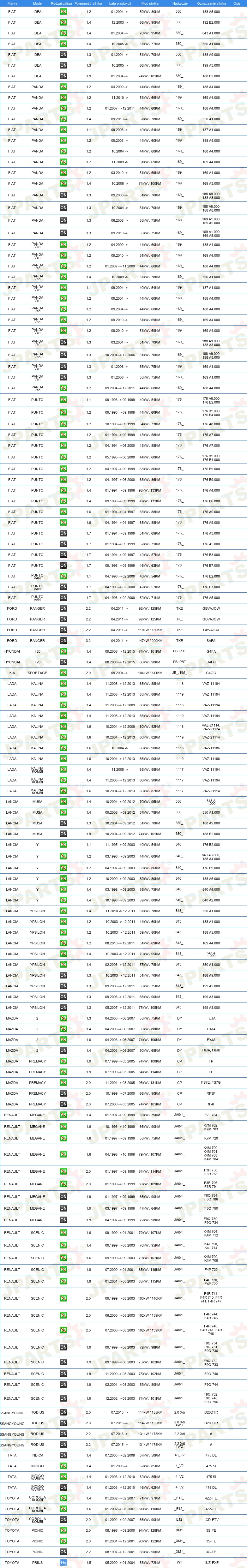This screenshot has height=1568, width=247.
Task: Select the E7J 764 engine code cell
Action: [211, 1115]
